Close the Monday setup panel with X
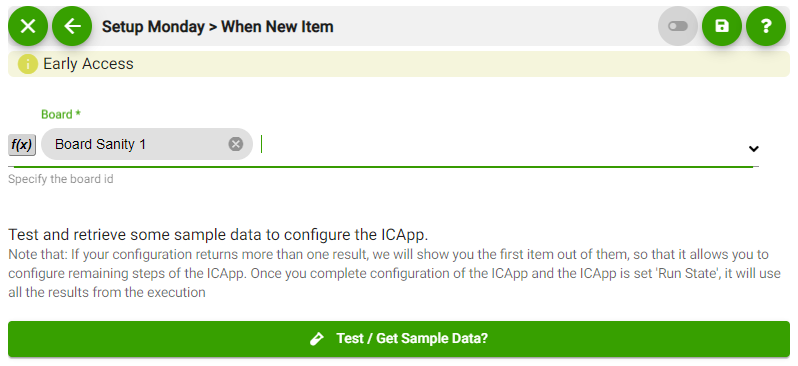Viewport: 798px width, 366px height. (28, 26)
